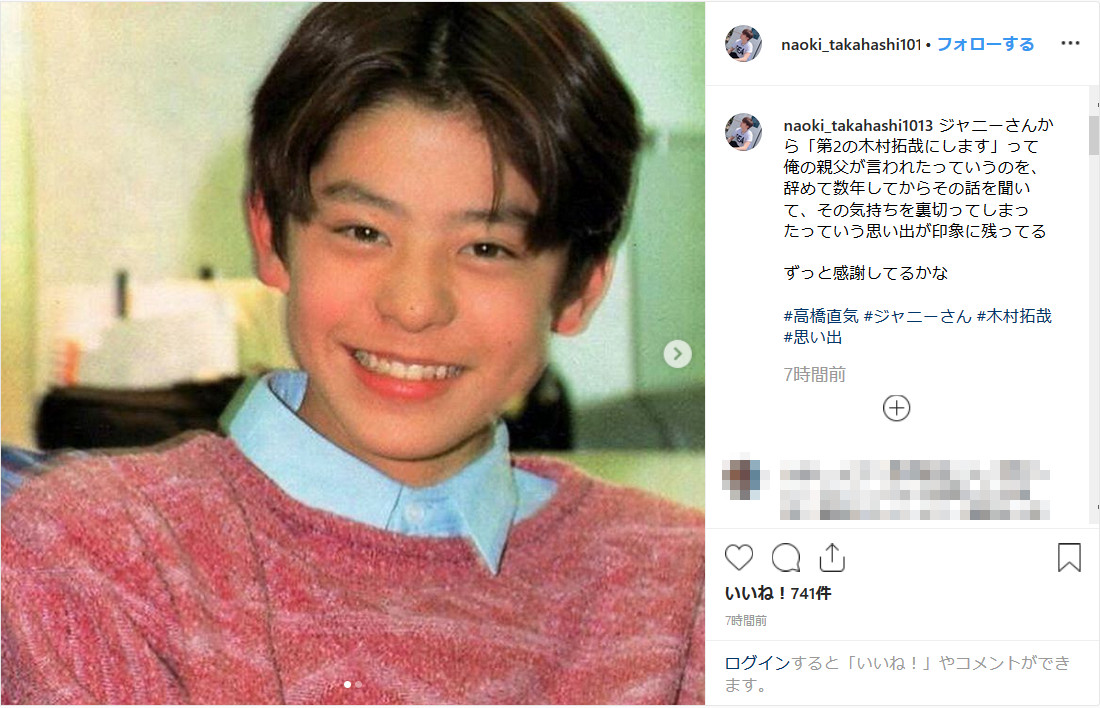Open the #ジャニーさん hashtag
The image size is (1100, 708).
(918, 316)
